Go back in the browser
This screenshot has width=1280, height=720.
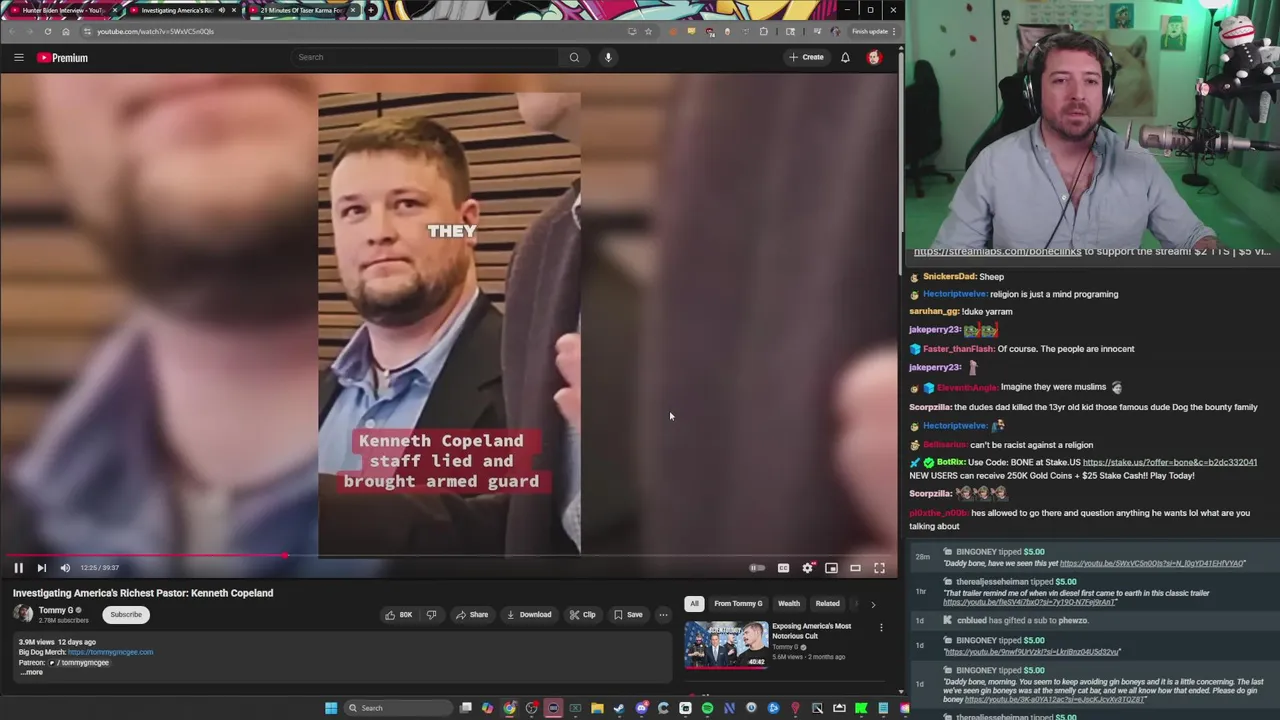click(x=12, y=31)
